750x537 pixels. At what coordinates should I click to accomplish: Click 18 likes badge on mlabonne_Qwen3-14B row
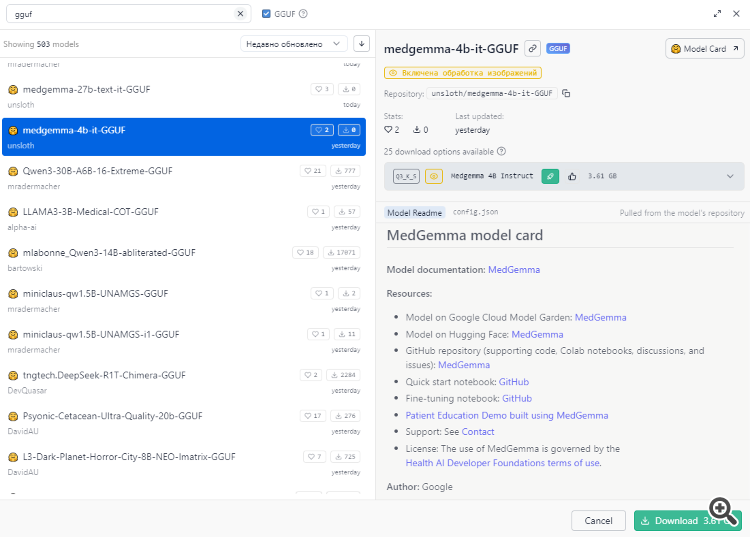pyautogui.click(x=305, y=252)
